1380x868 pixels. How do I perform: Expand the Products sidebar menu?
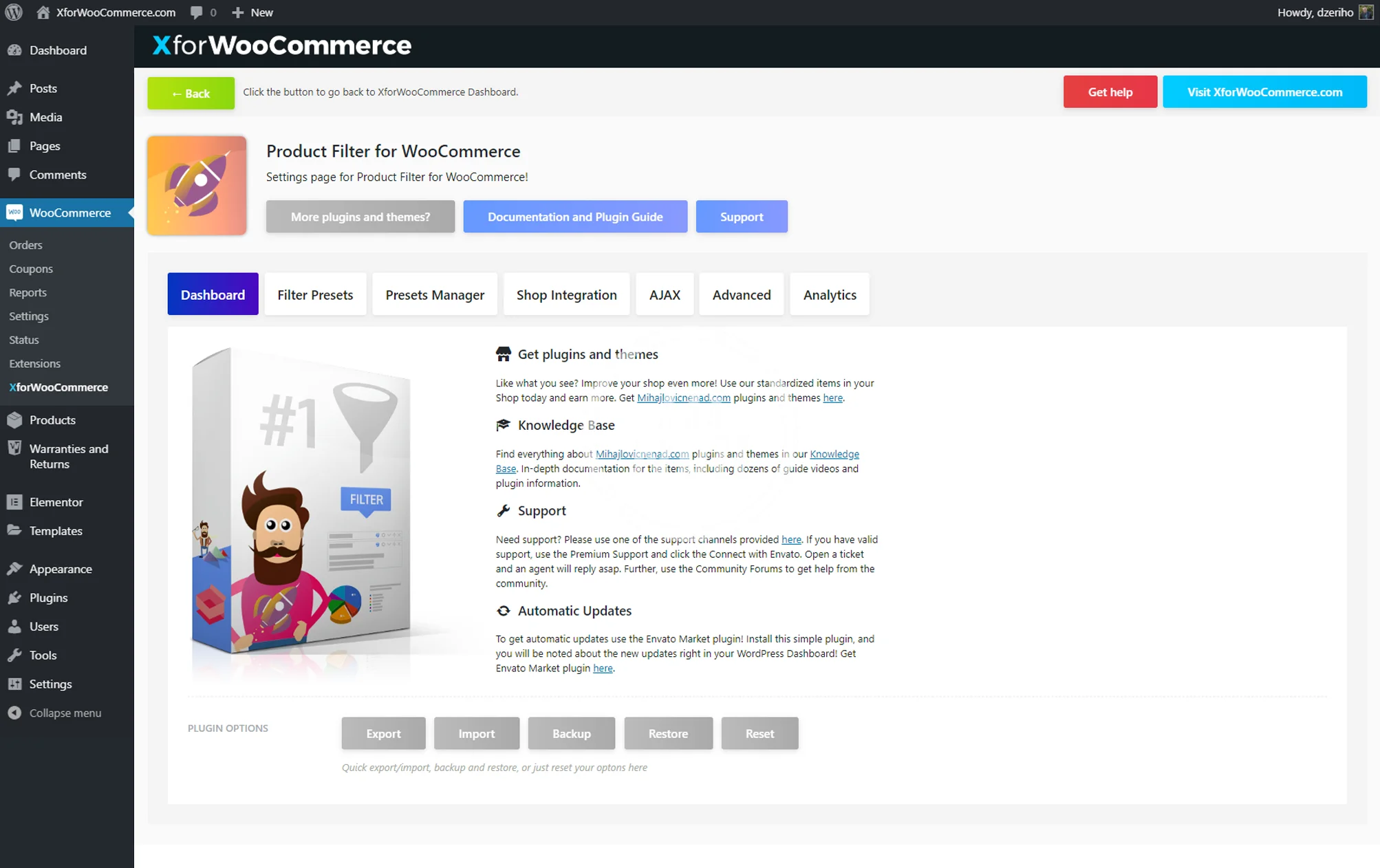point(52,420)
